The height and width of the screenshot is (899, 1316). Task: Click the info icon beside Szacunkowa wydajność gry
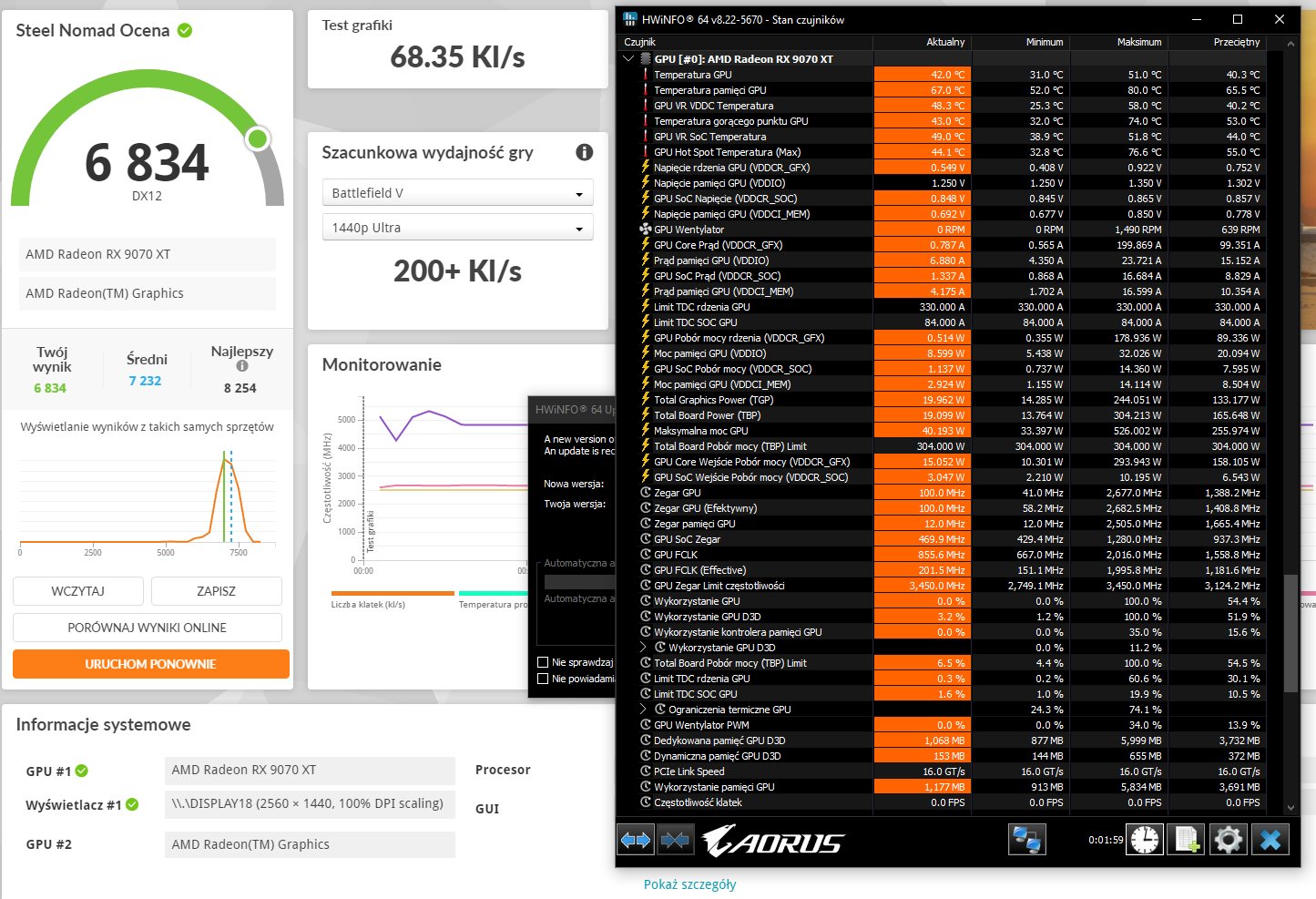(585, 152)
